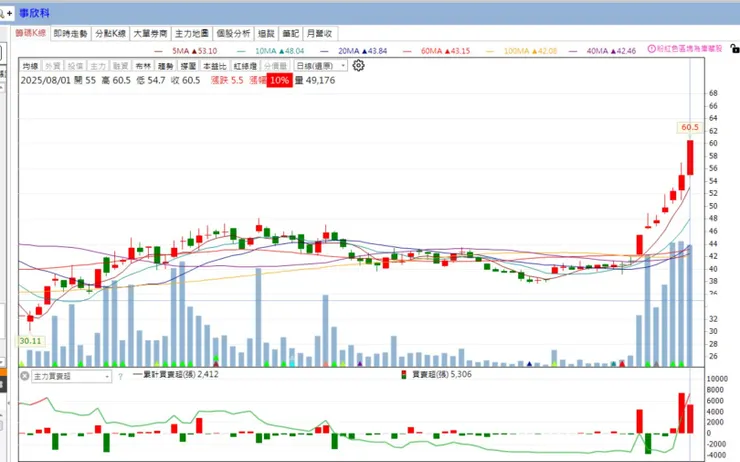Click the 30.11 low price label
The image size is (740, 462).
coord(31,341)
